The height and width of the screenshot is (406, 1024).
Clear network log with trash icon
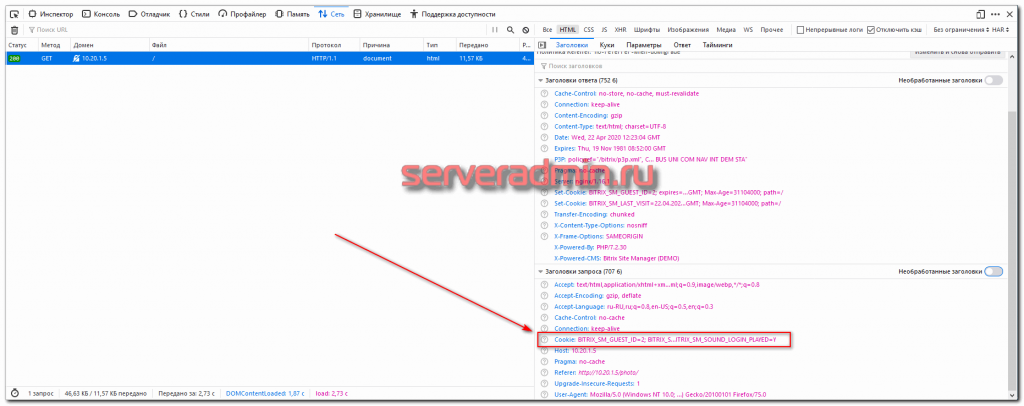tap(13, 30)
